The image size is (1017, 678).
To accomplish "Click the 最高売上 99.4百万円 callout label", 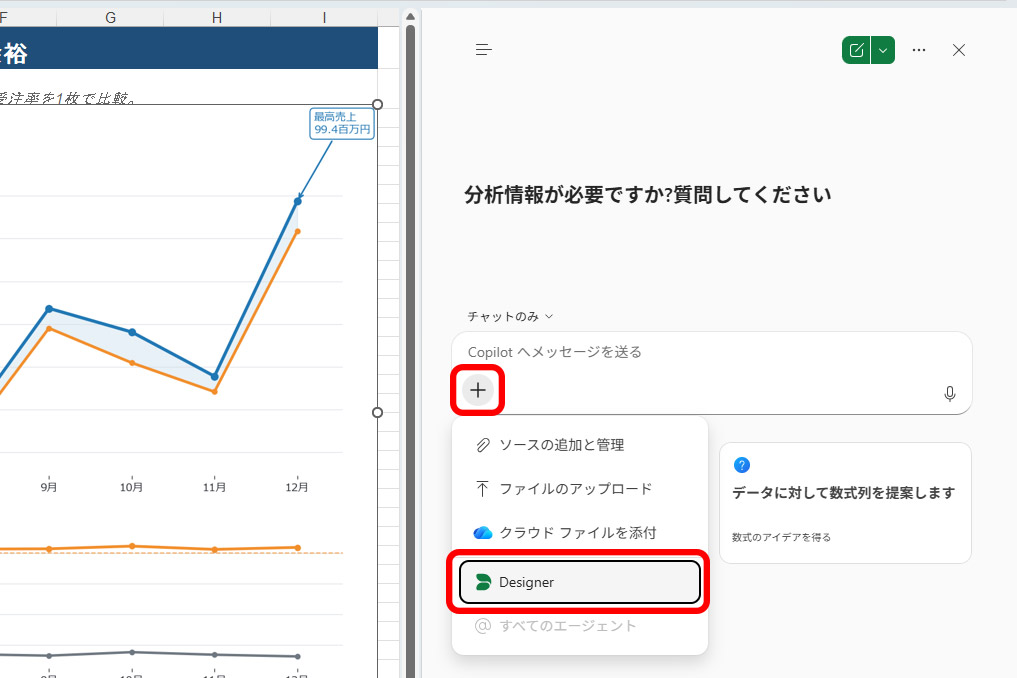I will (x=342, y=123).
